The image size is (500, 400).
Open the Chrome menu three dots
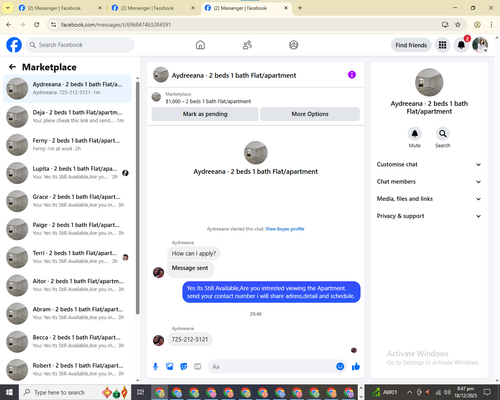(x=491, y=25)
